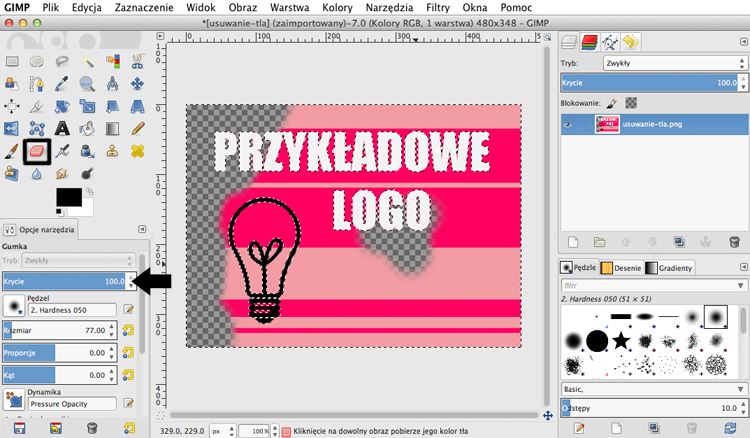Reset Rozmiar to brush default

(128, 330)
